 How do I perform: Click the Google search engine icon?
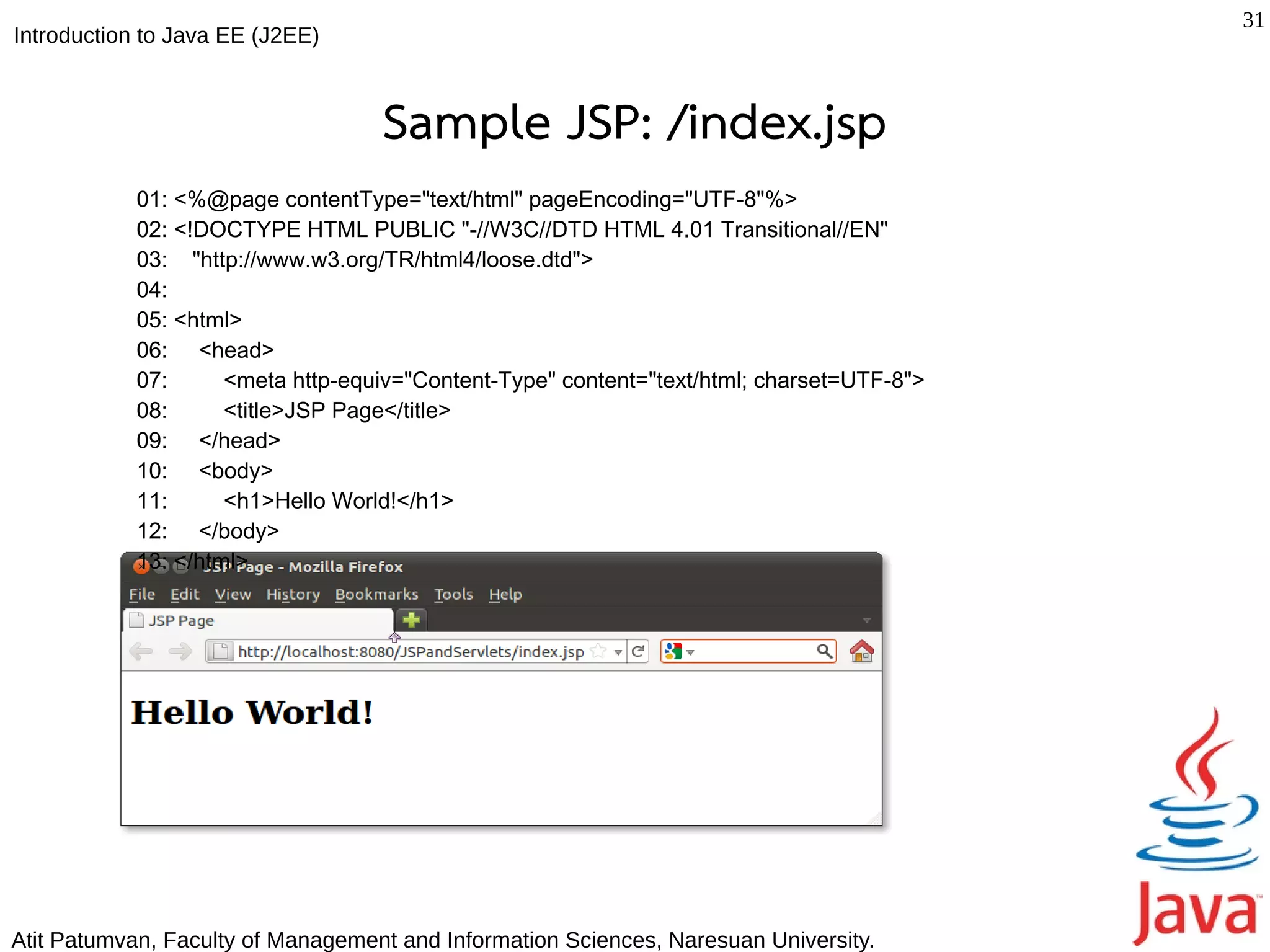click(672, 651)
